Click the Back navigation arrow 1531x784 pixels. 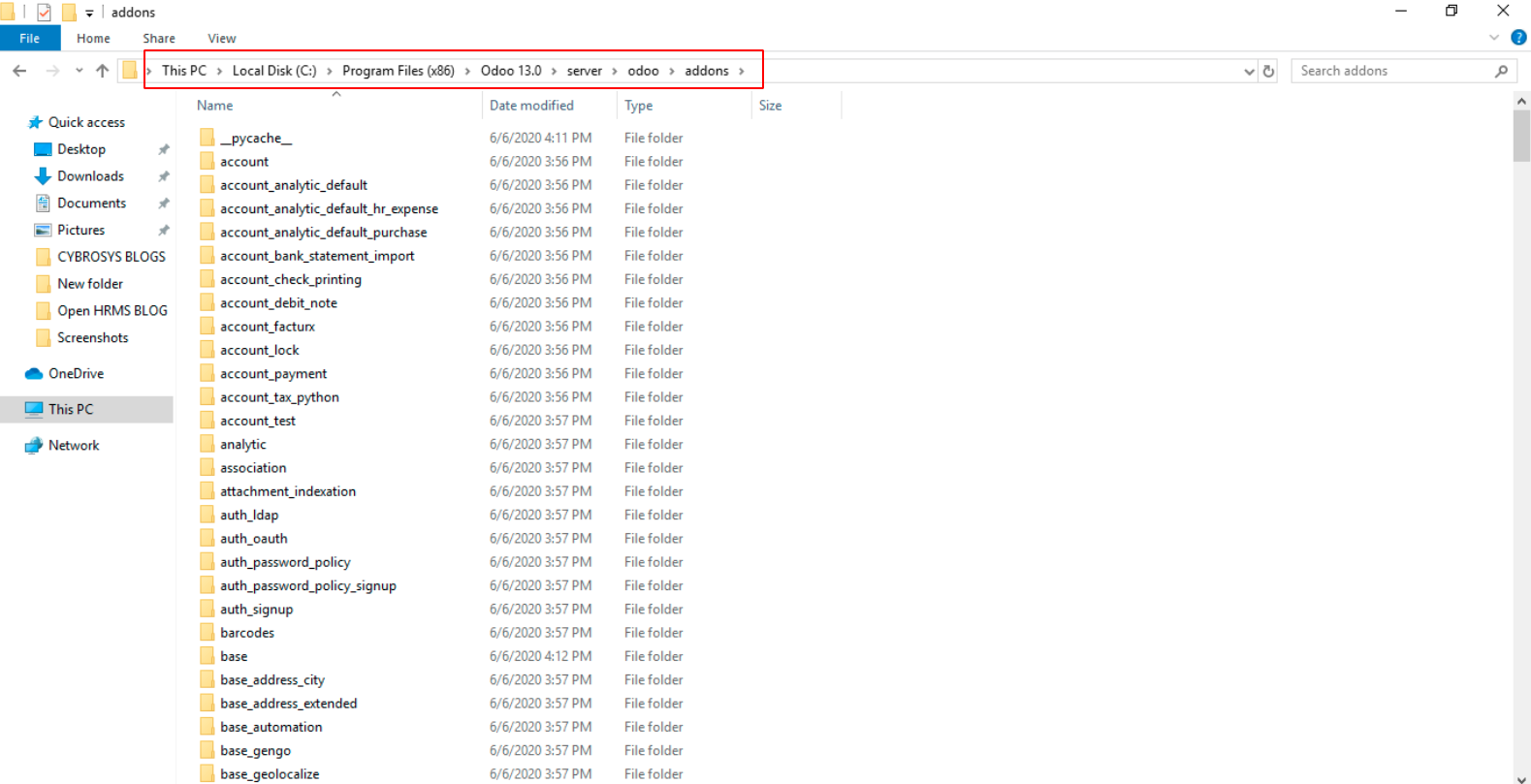tap(19, 71)
